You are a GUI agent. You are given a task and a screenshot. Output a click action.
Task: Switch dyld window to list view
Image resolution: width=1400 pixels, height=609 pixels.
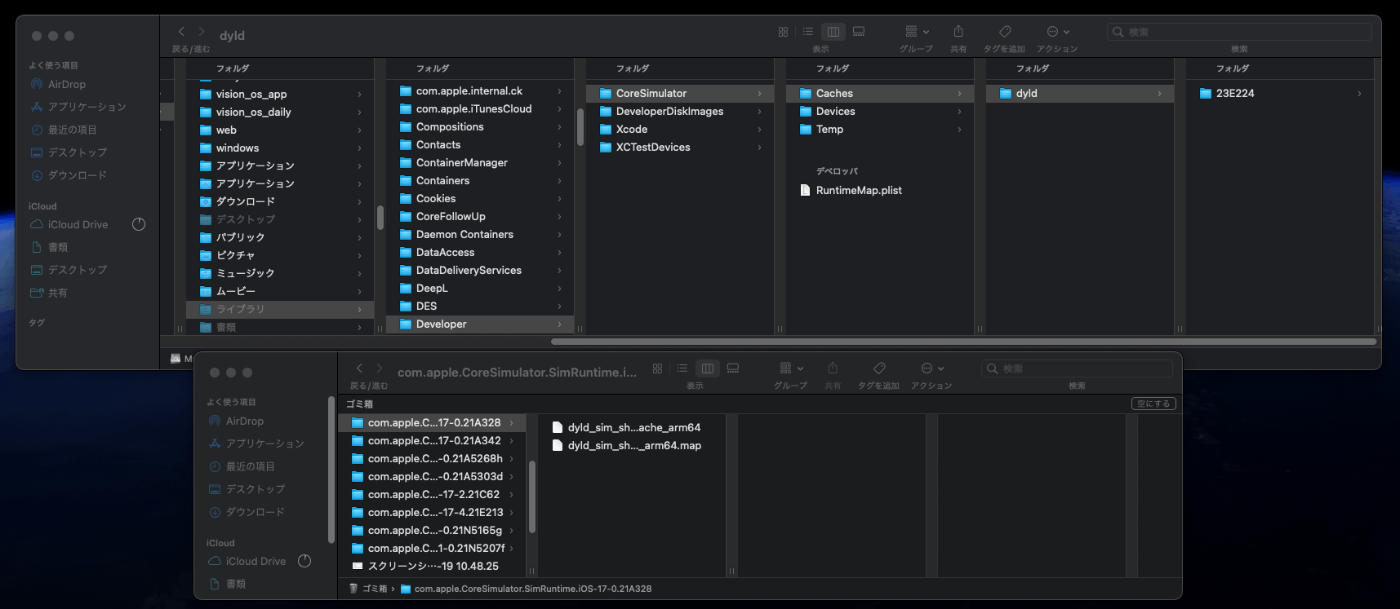click(808, 32)
